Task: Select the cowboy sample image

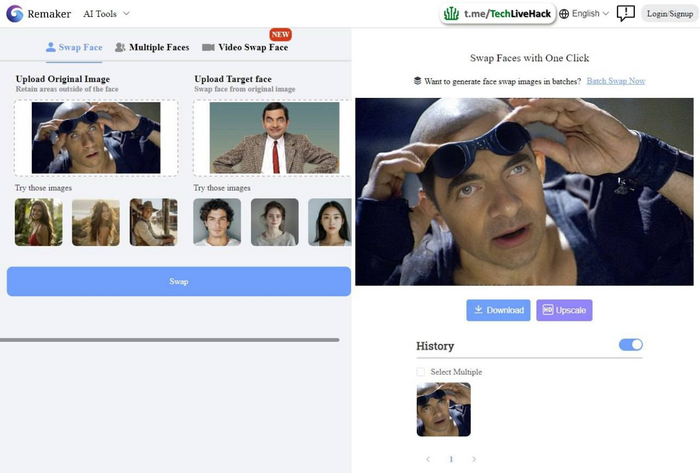Action: click(x=154, y=222)
